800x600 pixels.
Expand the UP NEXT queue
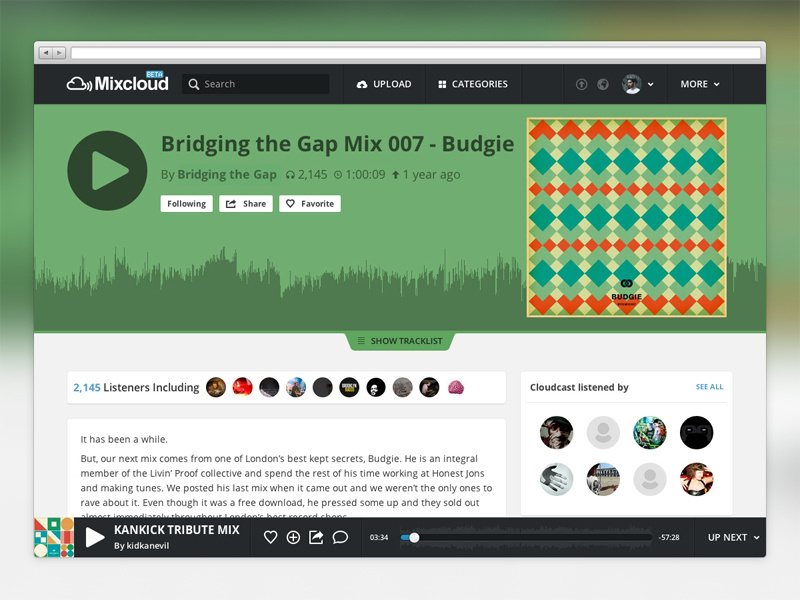click(734, 537)
